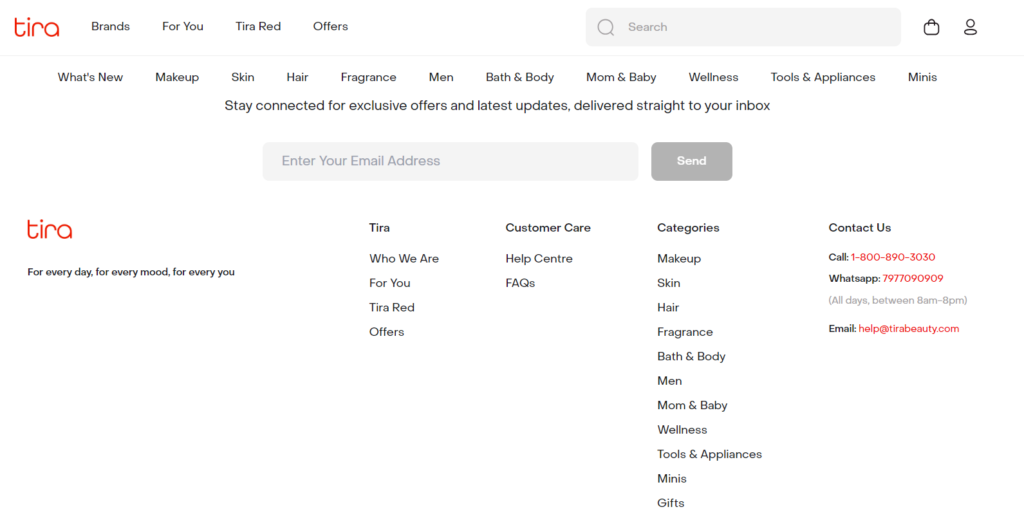
Task: Click the Tira logo in header
Action: pos(37,27)
